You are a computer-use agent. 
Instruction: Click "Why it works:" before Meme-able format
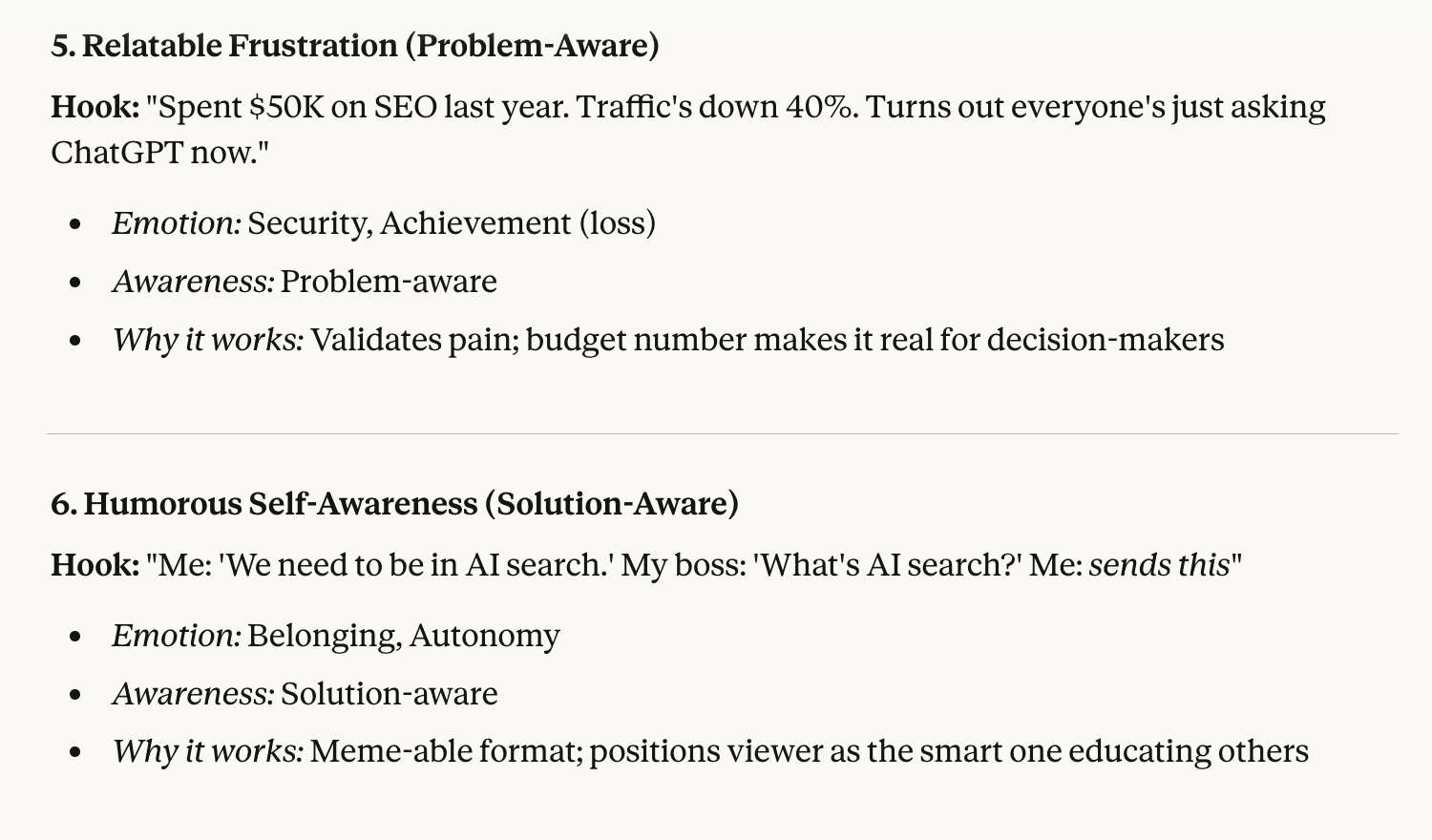(x=208, y=751)
